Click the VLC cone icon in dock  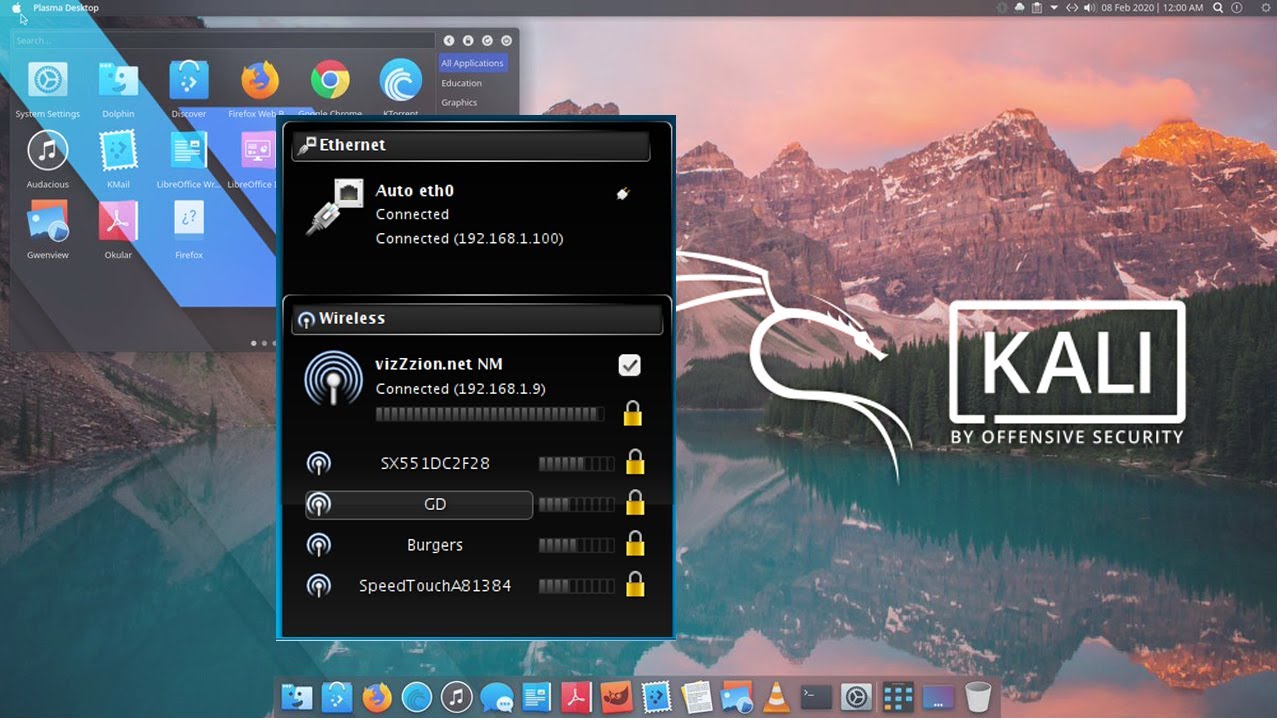coord(775,696)
